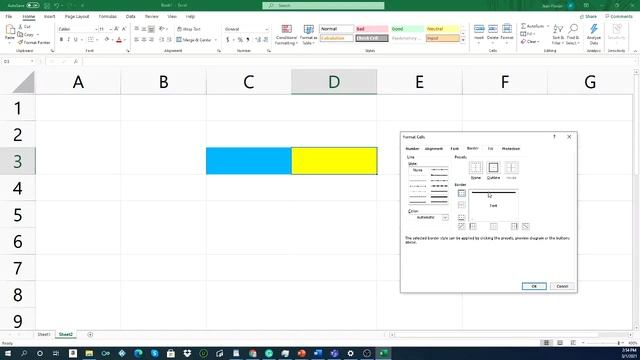This screenshot has height=360, width=640.
Task: Switch to the Formulas ribbon tab
Action: 108,16
